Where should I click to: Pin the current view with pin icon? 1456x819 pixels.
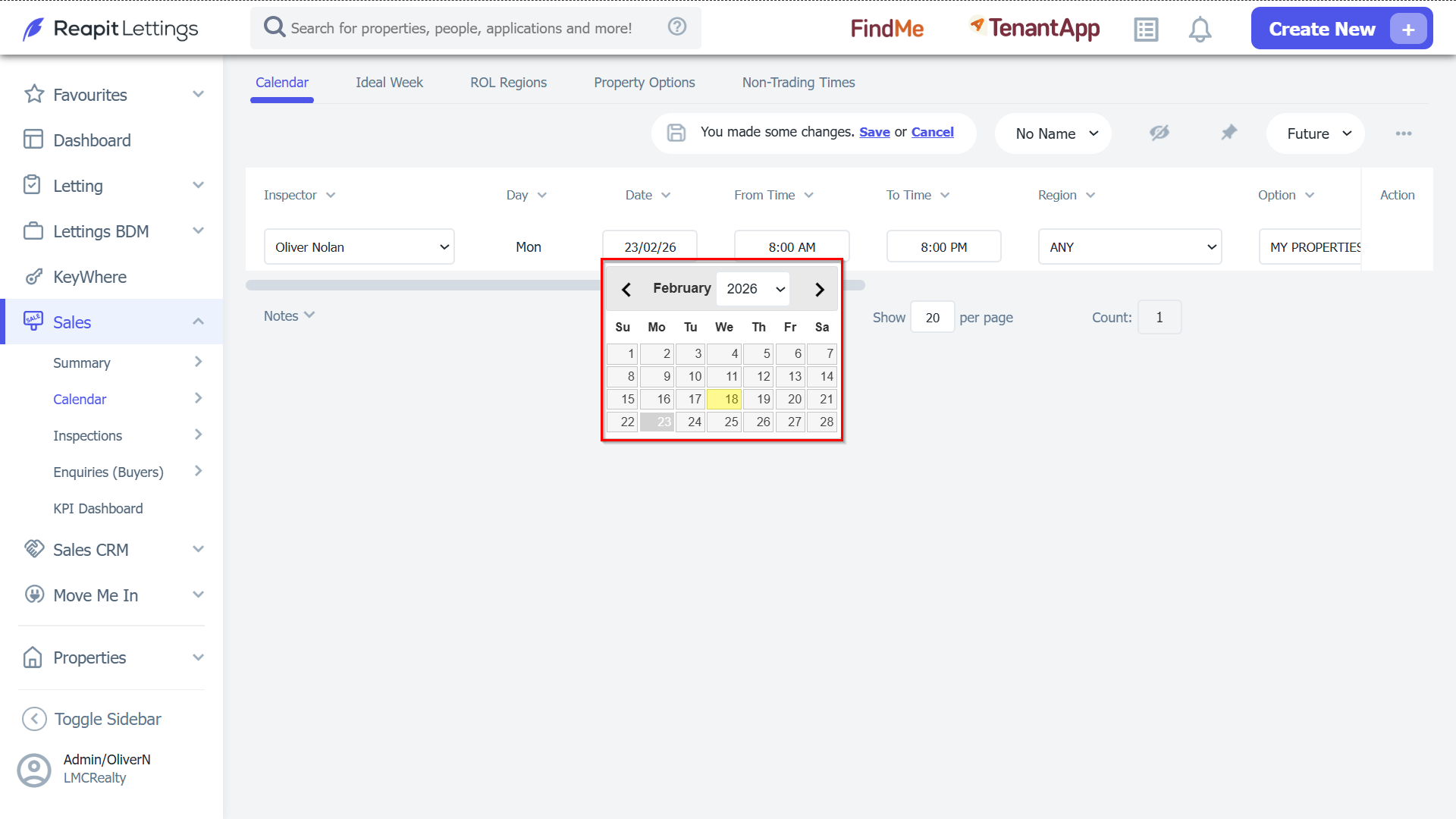pyautogui.click(x=1228, y=133)
